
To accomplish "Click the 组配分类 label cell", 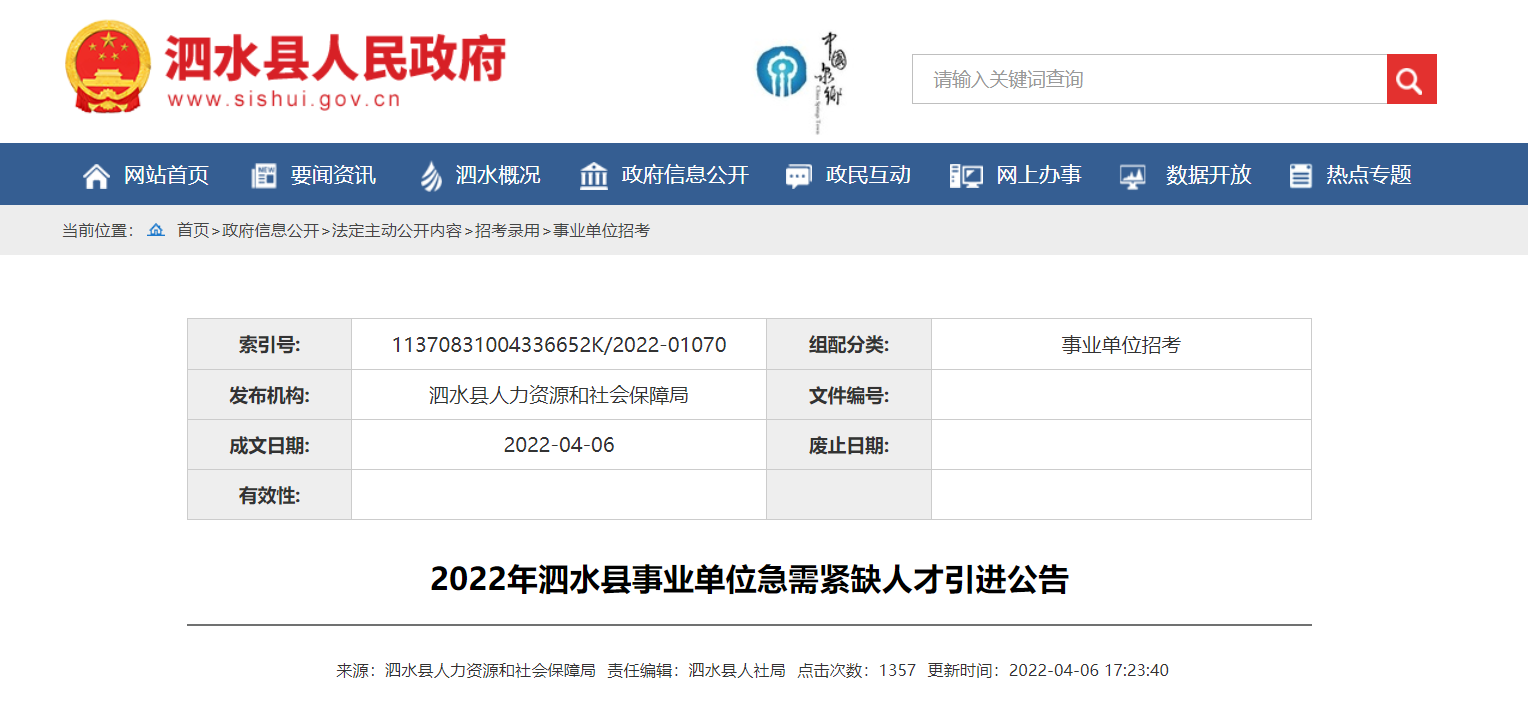I will tap(849, 345).
